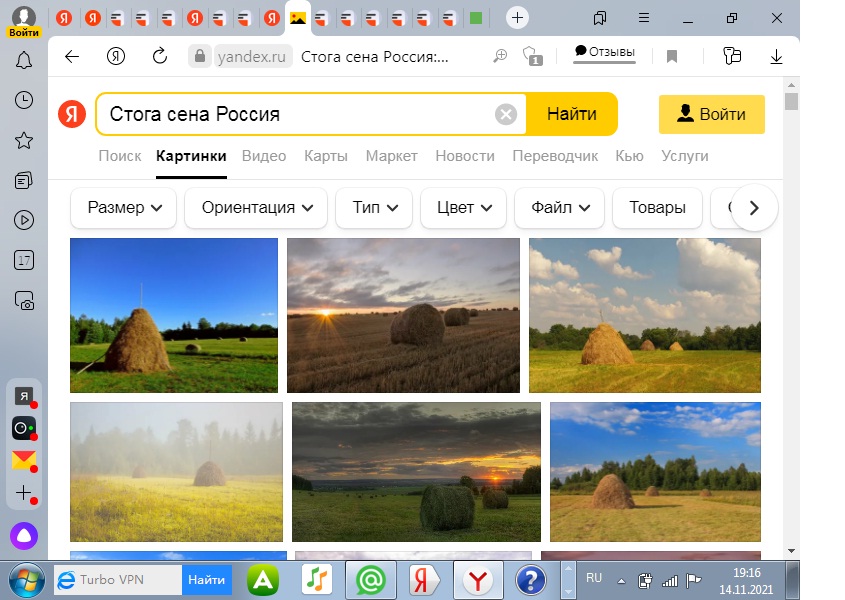Open the Маркет tab
The height and width of the screenshot is (600, 845).
pos(392,156)
